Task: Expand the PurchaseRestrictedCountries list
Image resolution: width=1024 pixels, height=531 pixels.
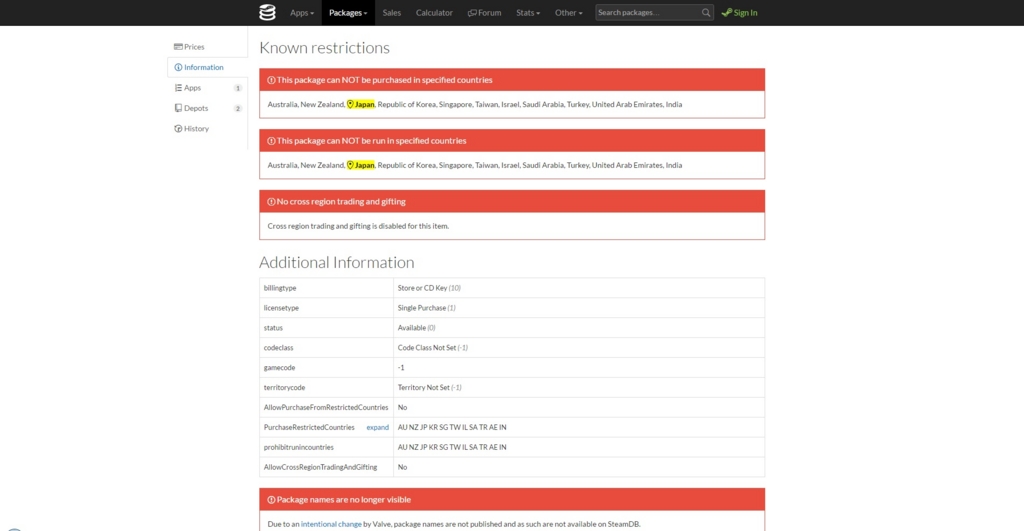Action: 377,427
